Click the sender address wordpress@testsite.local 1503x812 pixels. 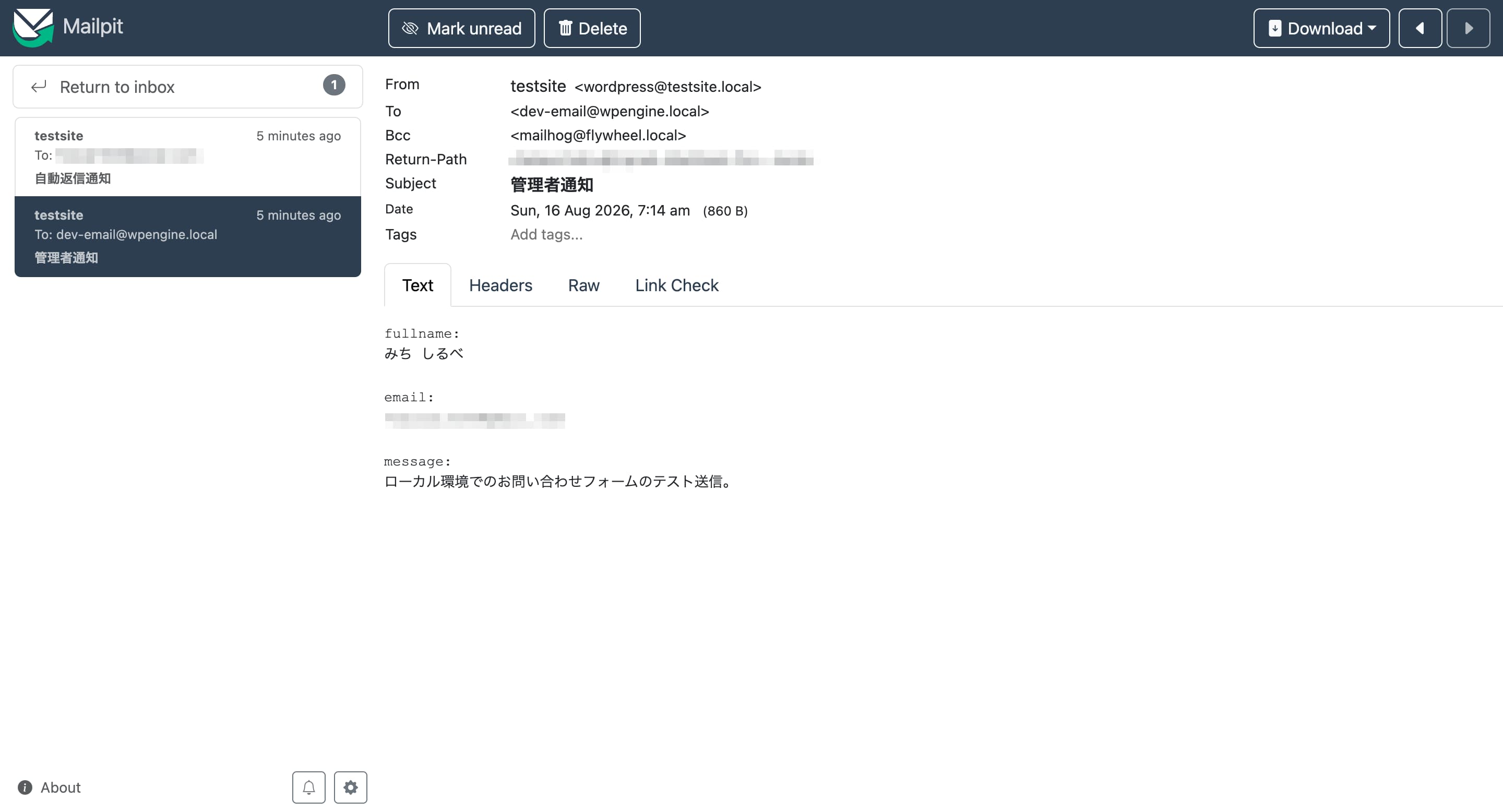coord(667,87)
